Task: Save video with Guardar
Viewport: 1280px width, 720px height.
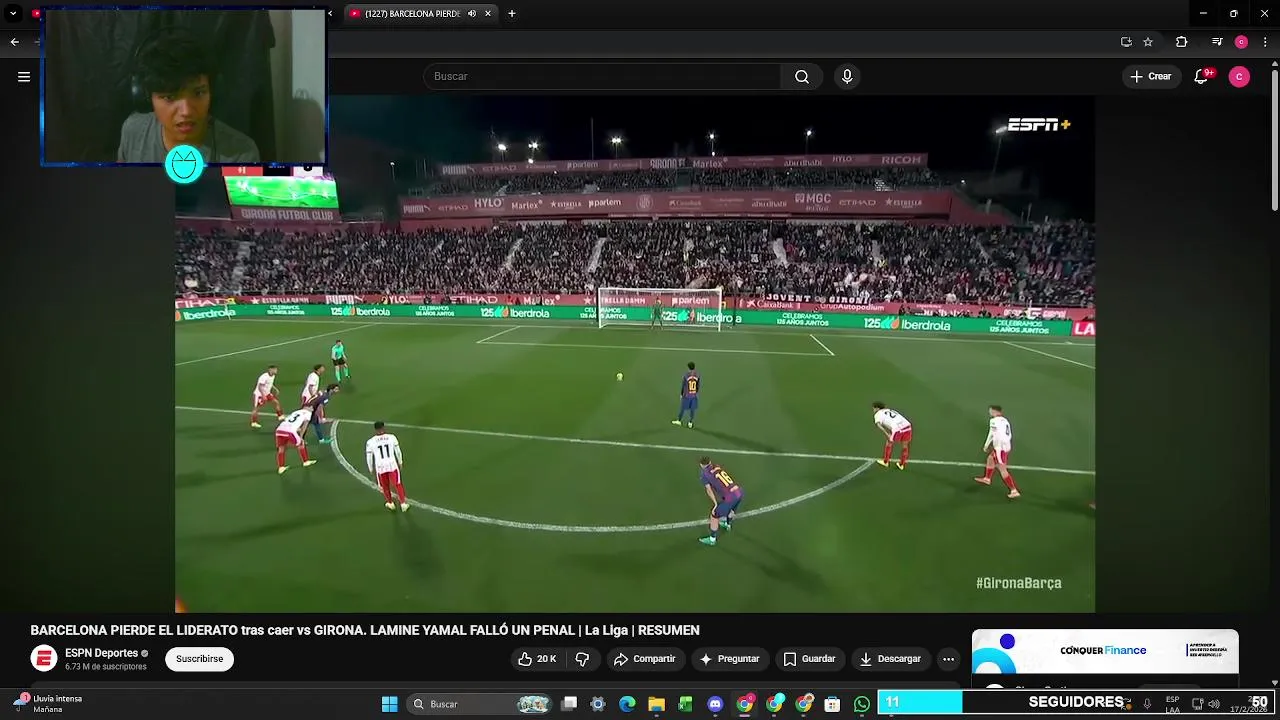Action: point(809,659)
